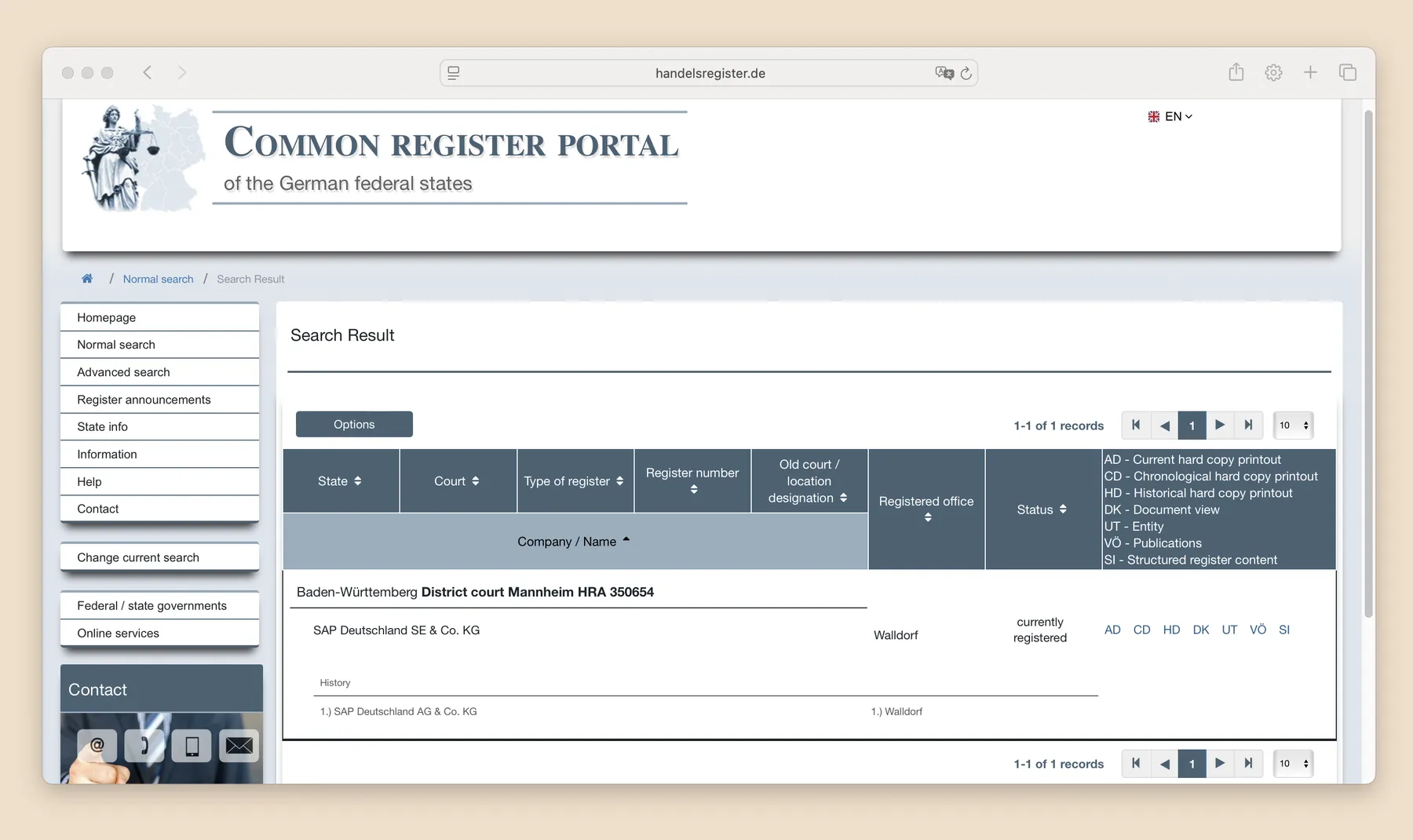Click the envelope mail contact icon

tap(239, 745)
